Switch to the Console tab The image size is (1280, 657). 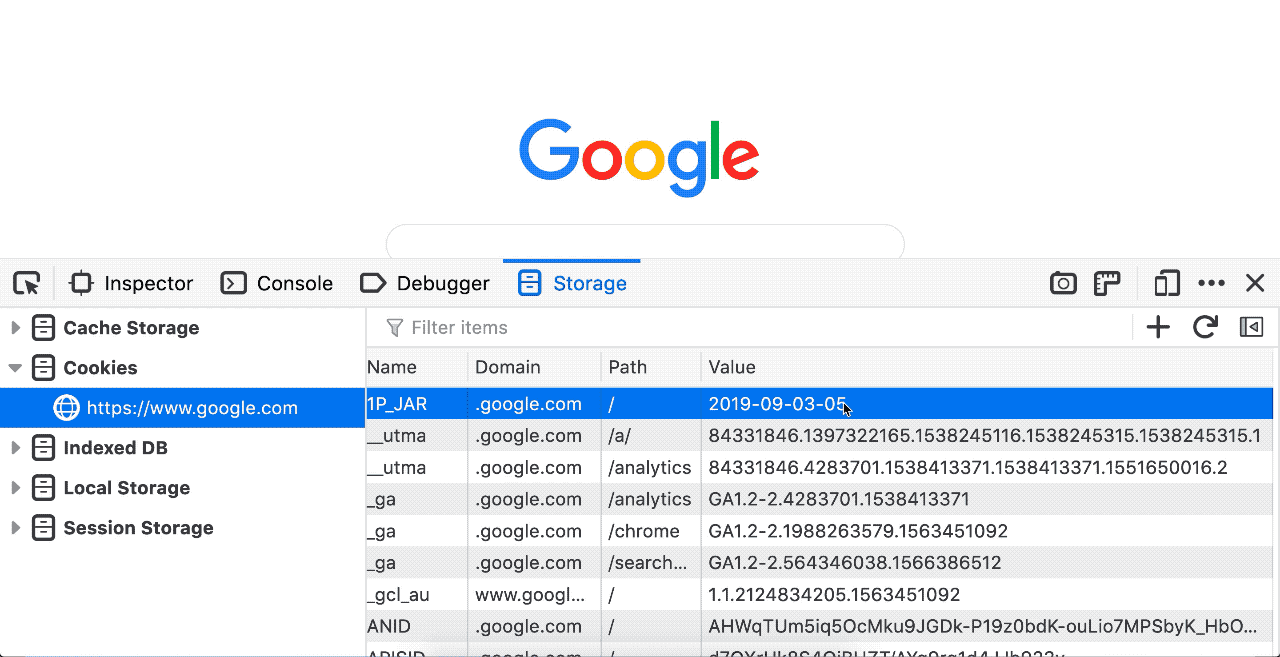point(277,283)
